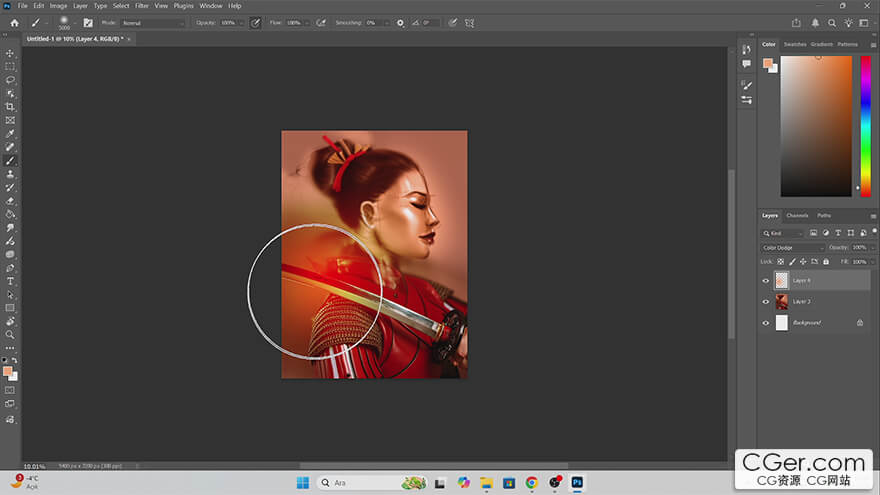Click the Windows Start button
The image size is (880, 495).
click(x=302, y=483)
